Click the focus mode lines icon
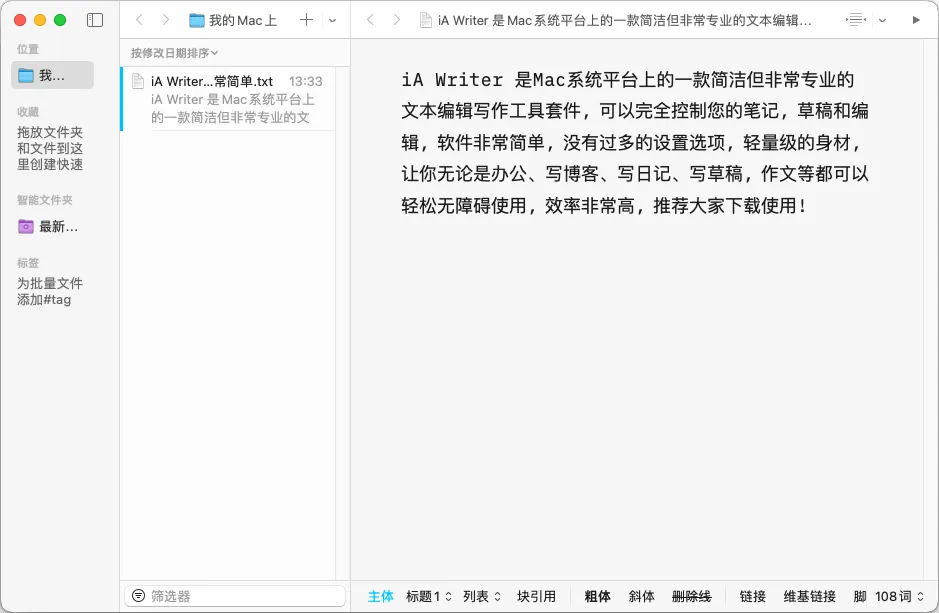Viewport: 939px width, 613px height. [x=855, y=20]
